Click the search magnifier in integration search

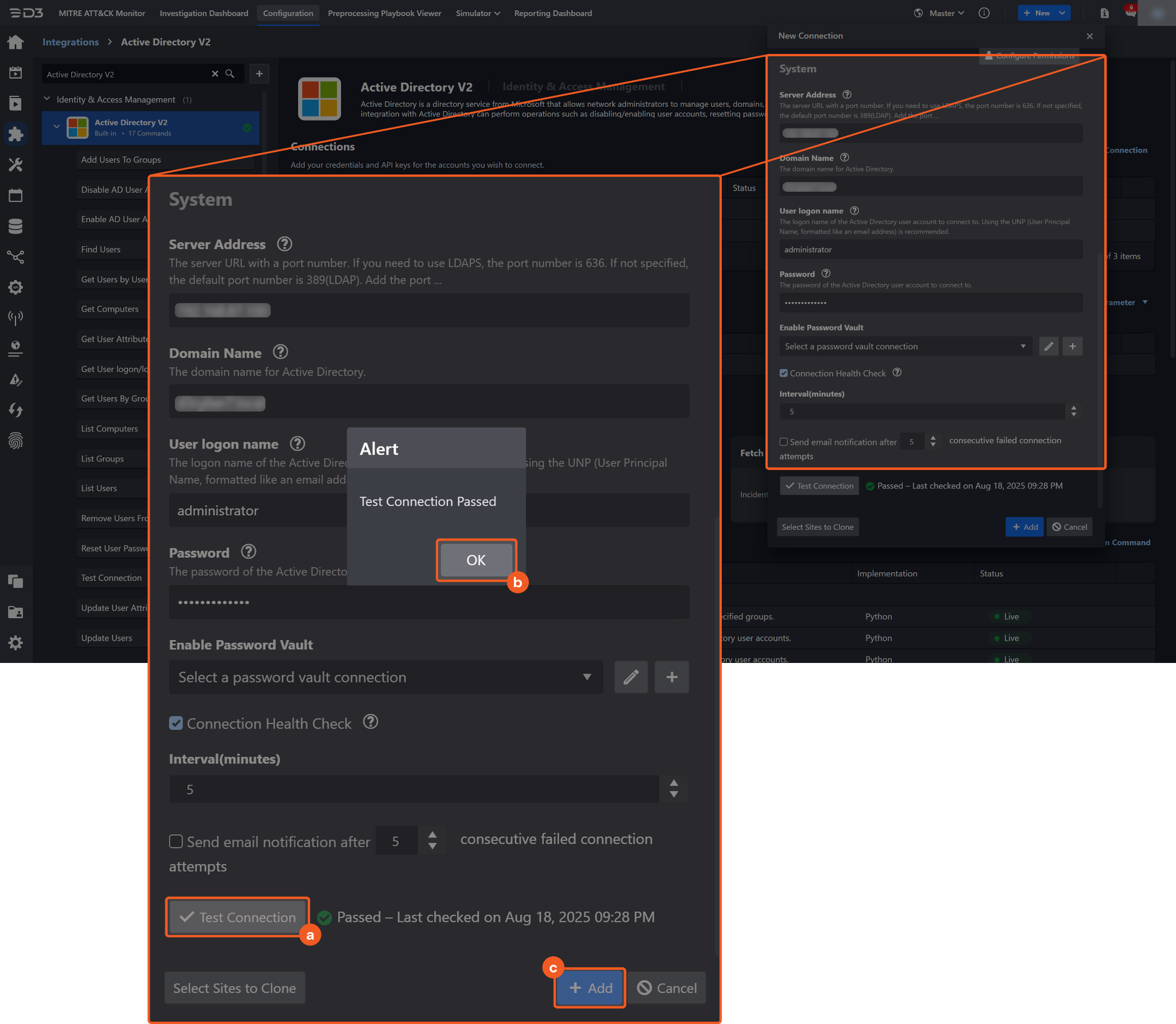coord(230,73)
